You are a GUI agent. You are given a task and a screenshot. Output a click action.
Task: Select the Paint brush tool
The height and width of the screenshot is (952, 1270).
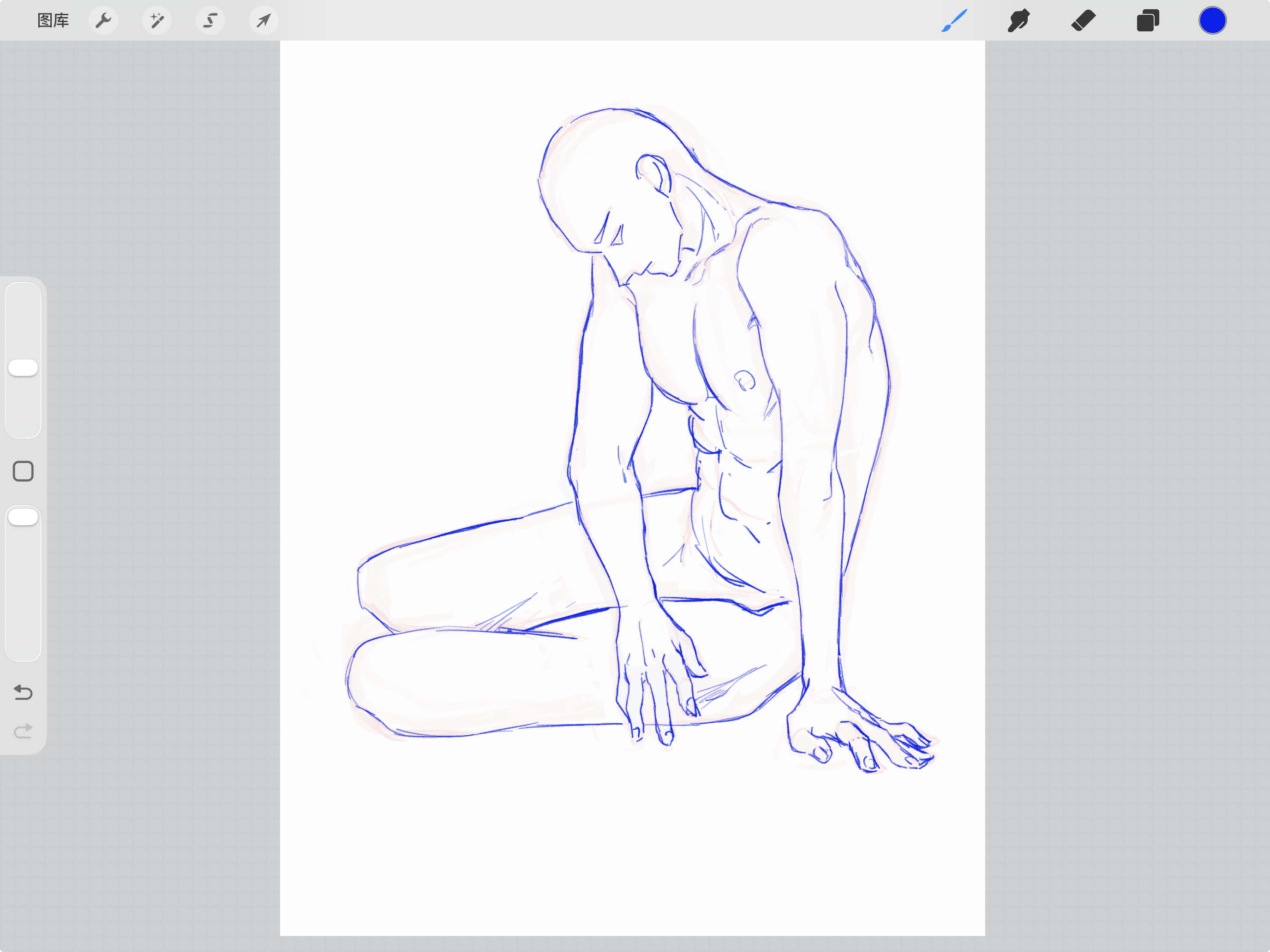point(954,21)
